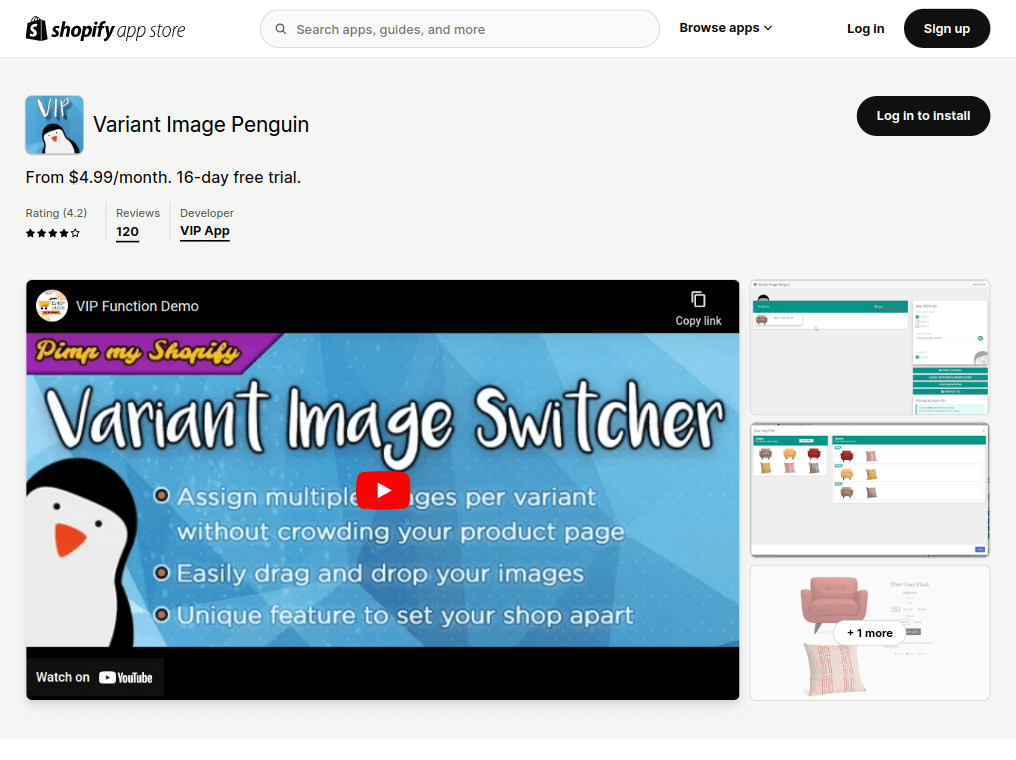The width and height of the screenshot is (1016, 760).
Task: Click the Shopify app store logo
Action: coord(104,28)
